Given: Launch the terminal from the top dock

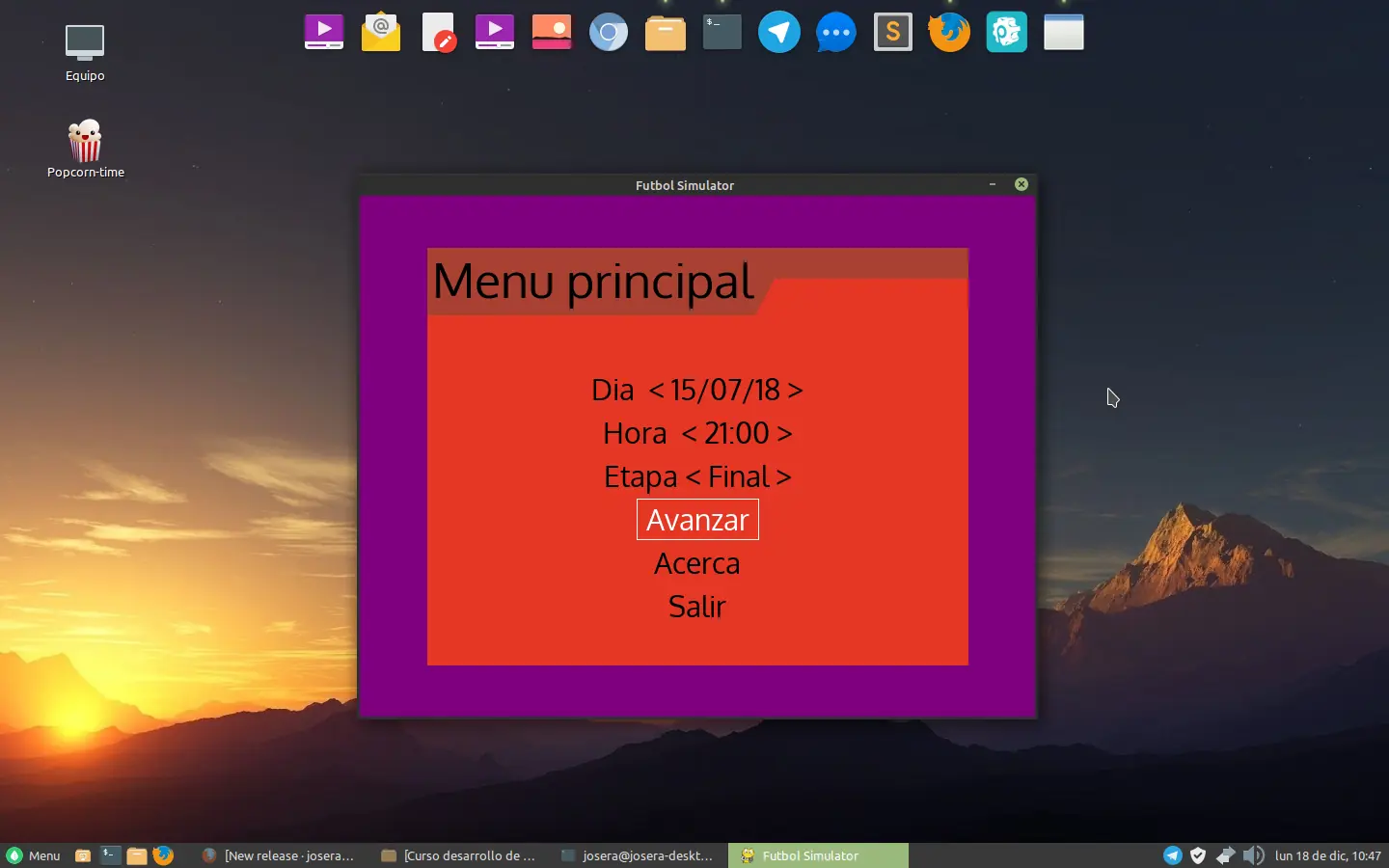Looking at the screenshot, I should coord(722,32).
